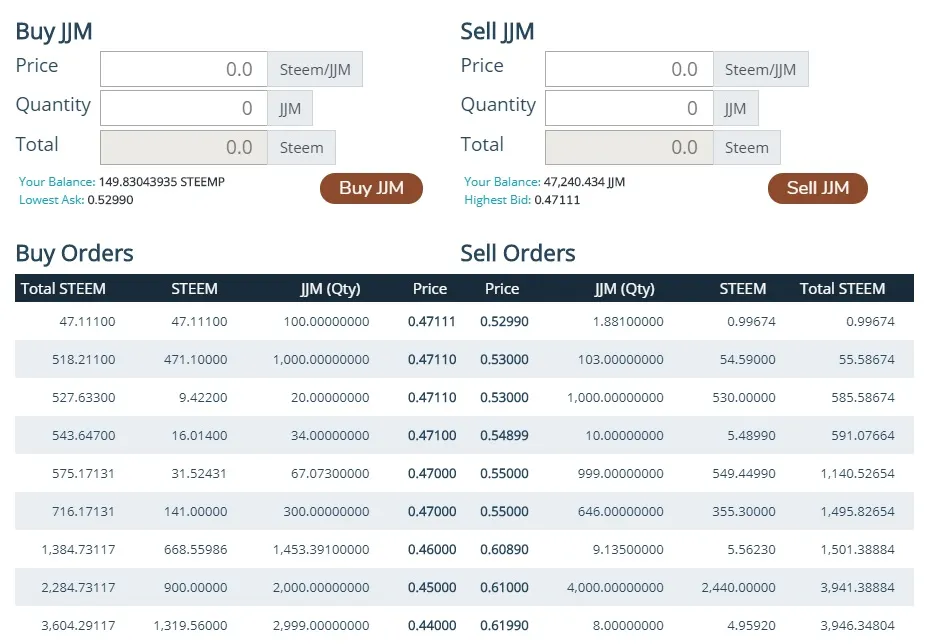Pick the buy order priced 0.46000
The image size is (950, 644).
coord(431,549)
